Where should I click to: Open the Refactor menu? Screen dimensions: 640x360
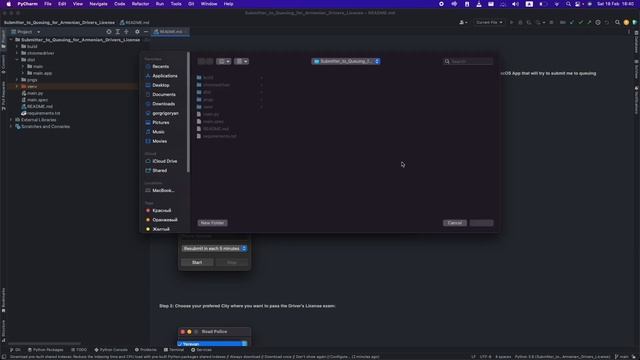tap(140, 4)
